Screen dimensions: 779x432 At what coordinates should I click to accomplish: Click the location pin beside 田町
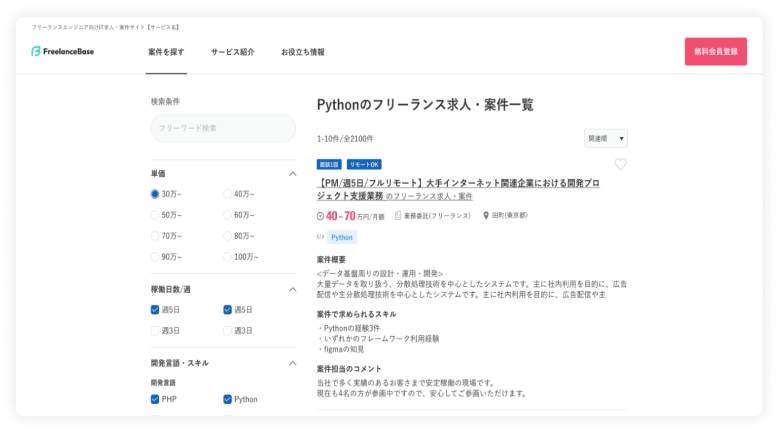[x=486, y=216]
